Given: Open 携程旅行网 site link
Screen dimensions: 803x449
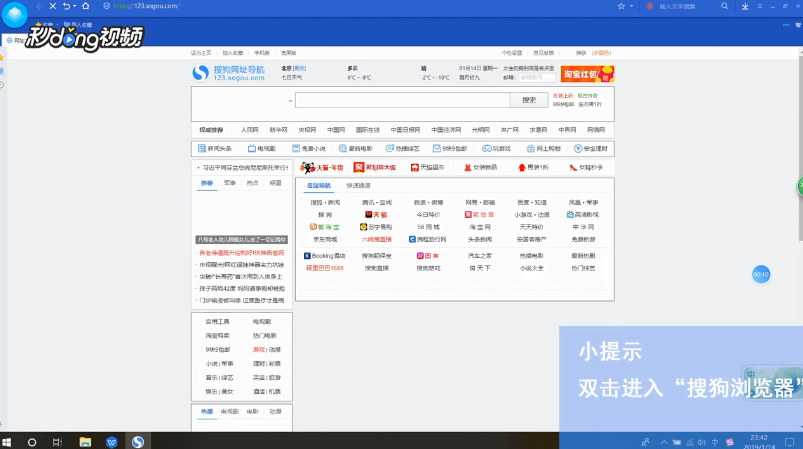Looking at the screenshot, I should (x=428, y=239).
